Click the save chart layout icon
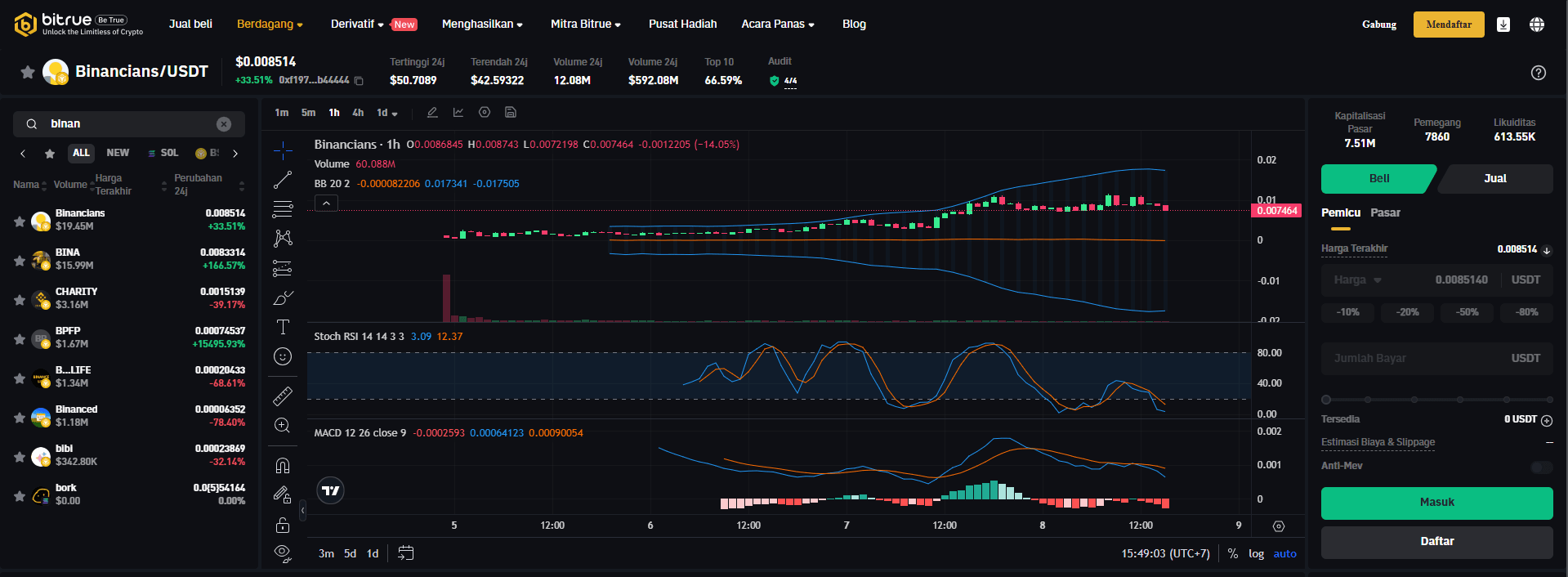The width and height of the screenshot is (1568, 577). [511, 113]
